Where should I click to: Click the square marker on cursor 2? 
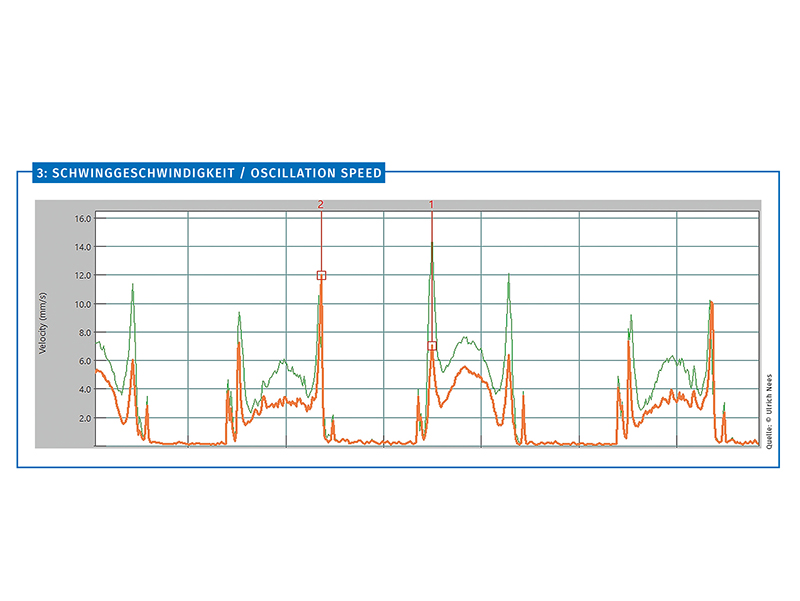pos(321,275)
